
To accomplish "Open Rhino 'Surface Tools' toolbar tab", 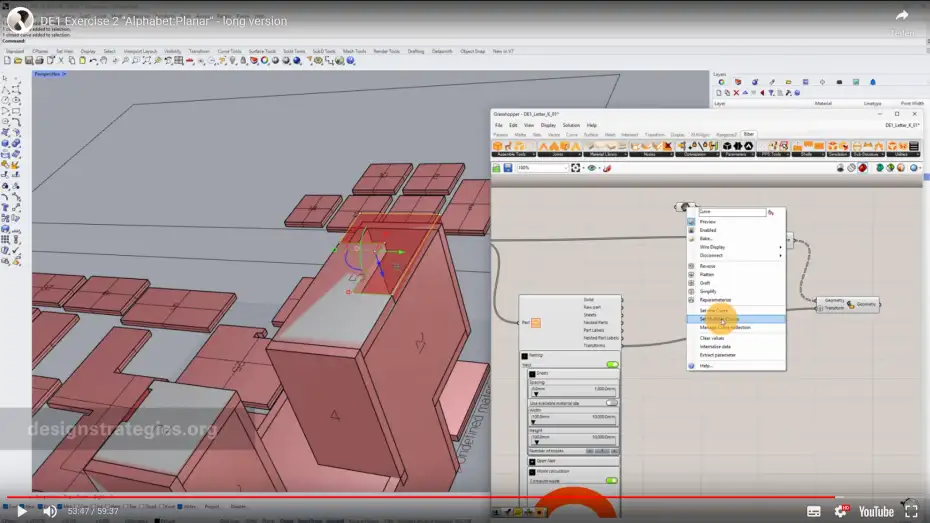I will (262, 52).
